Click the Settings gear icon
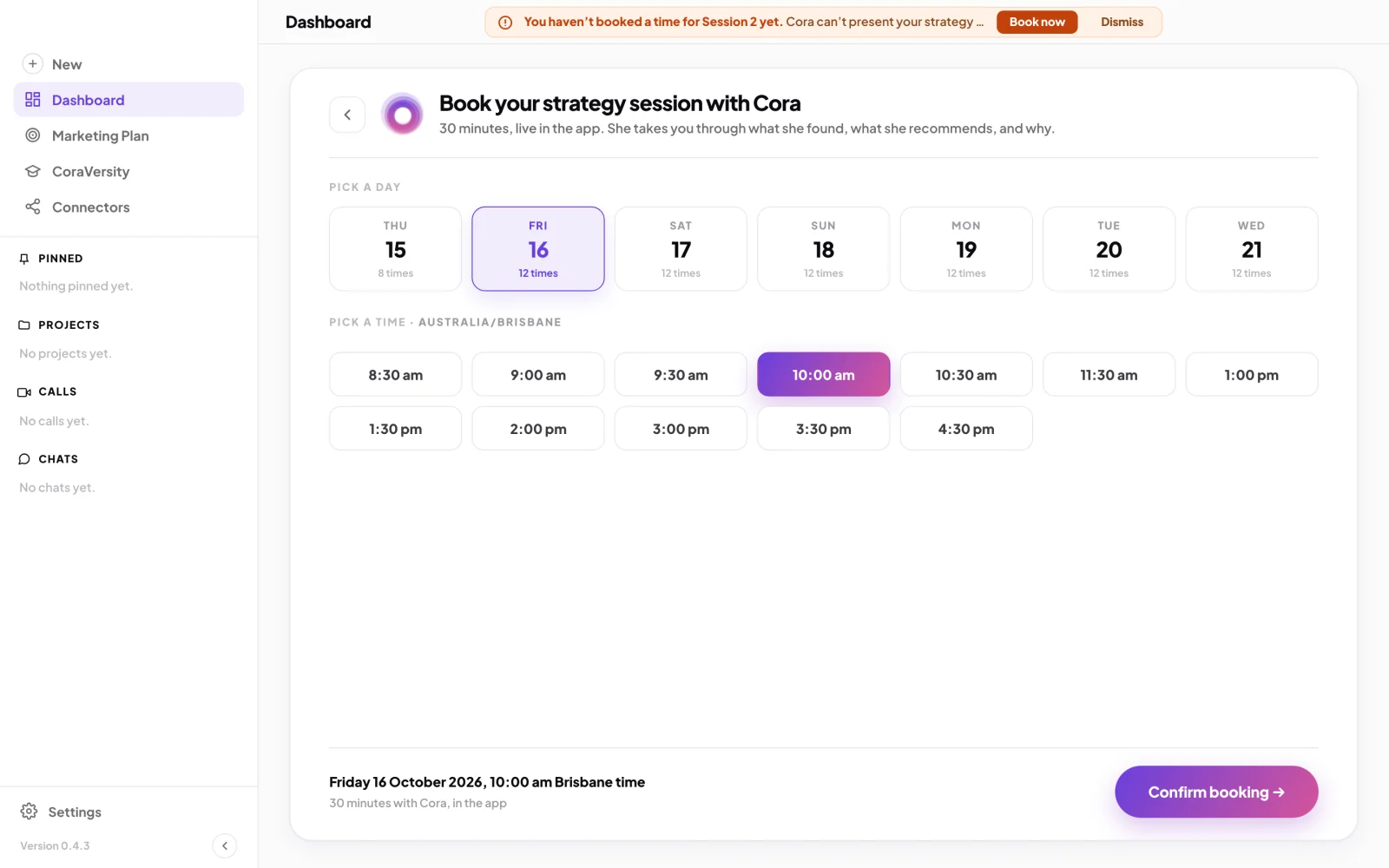1389x868 pixels. coord(29,812)
